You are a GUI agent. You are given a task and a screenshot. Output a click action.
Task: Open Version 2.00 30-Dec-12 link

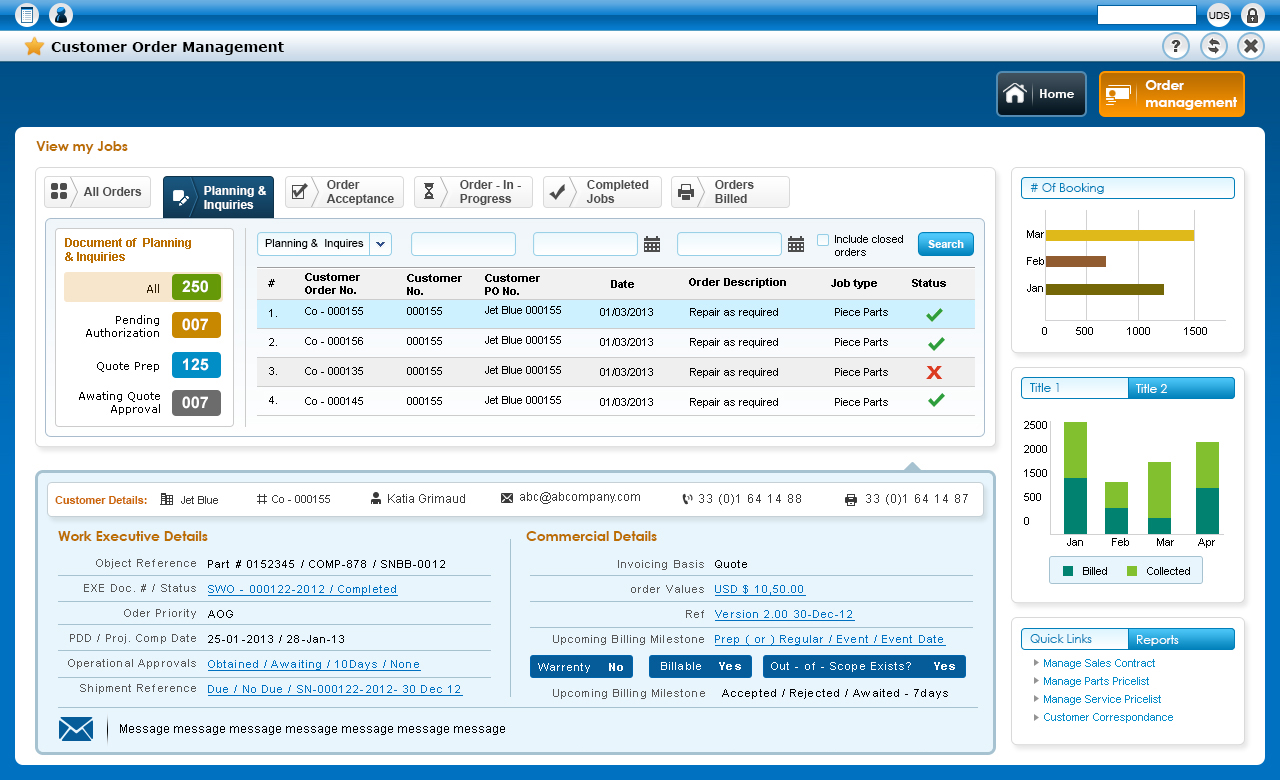pyautogui.click(x=784, y=614)
